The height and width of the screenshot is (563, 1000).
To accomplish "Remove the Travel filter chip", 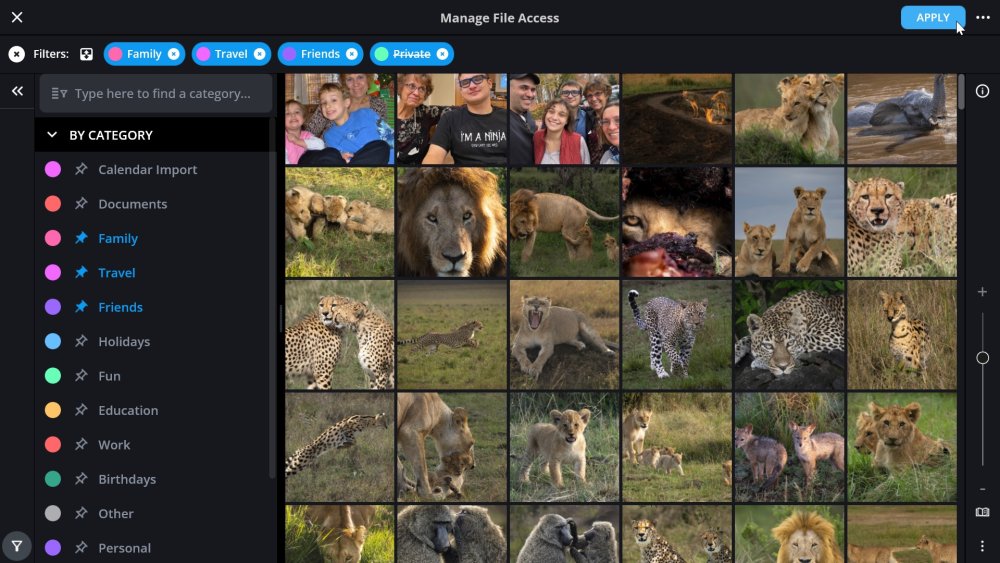I will pos(260,54).
